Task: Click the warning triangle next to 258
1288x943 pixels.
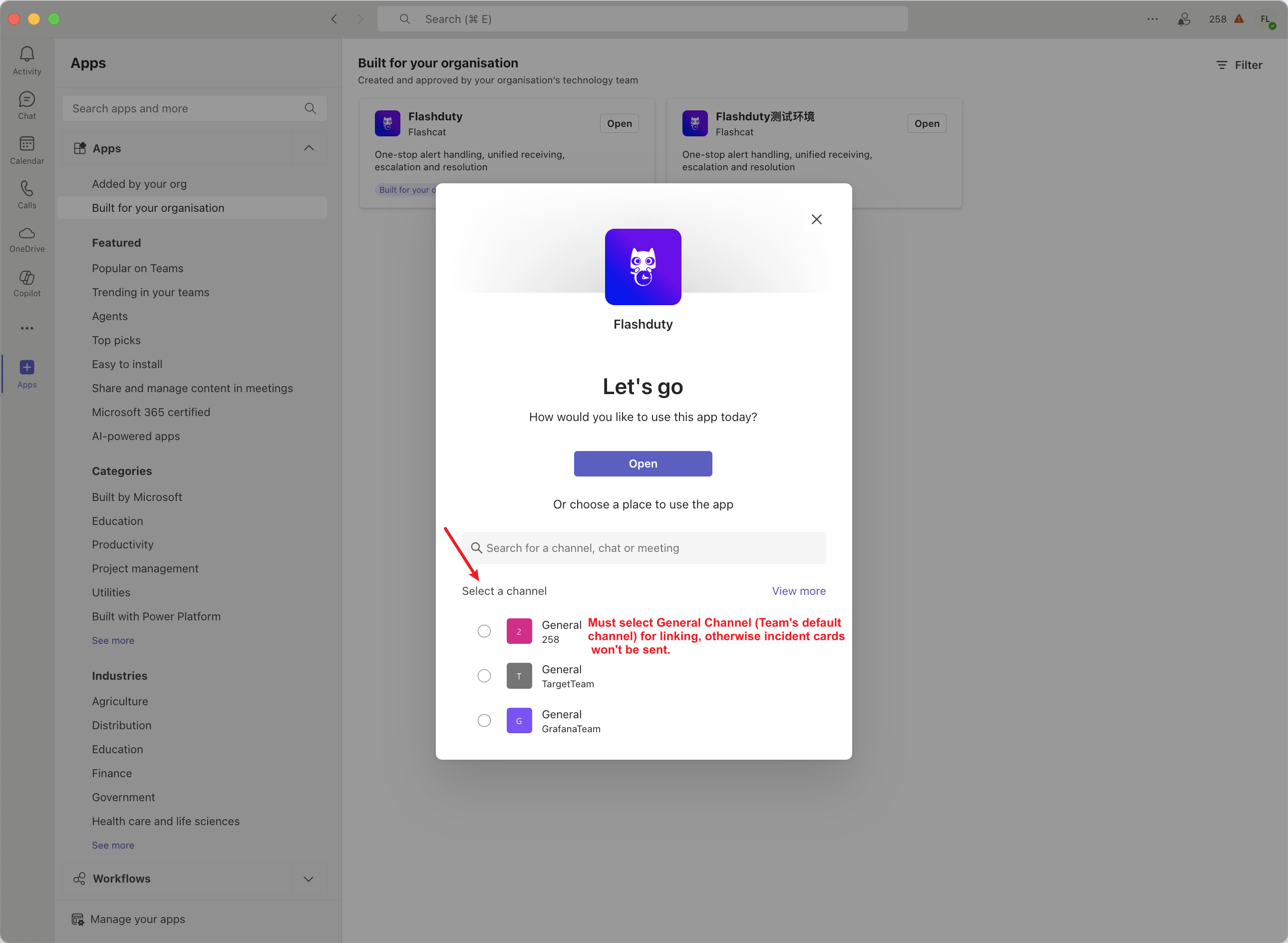Action: click(x=1239, y=19)
